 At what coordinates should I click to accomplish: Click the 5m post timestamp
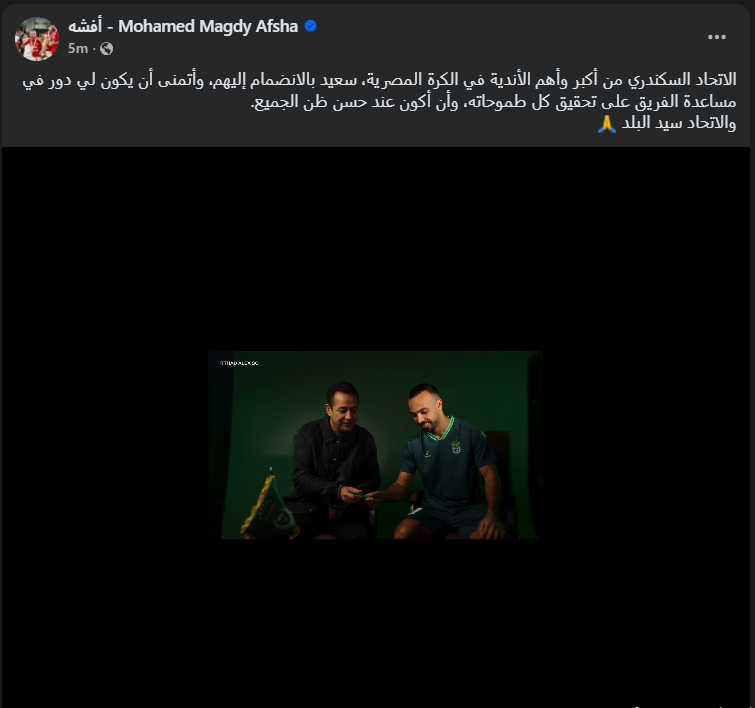click(x=78, y=49)
